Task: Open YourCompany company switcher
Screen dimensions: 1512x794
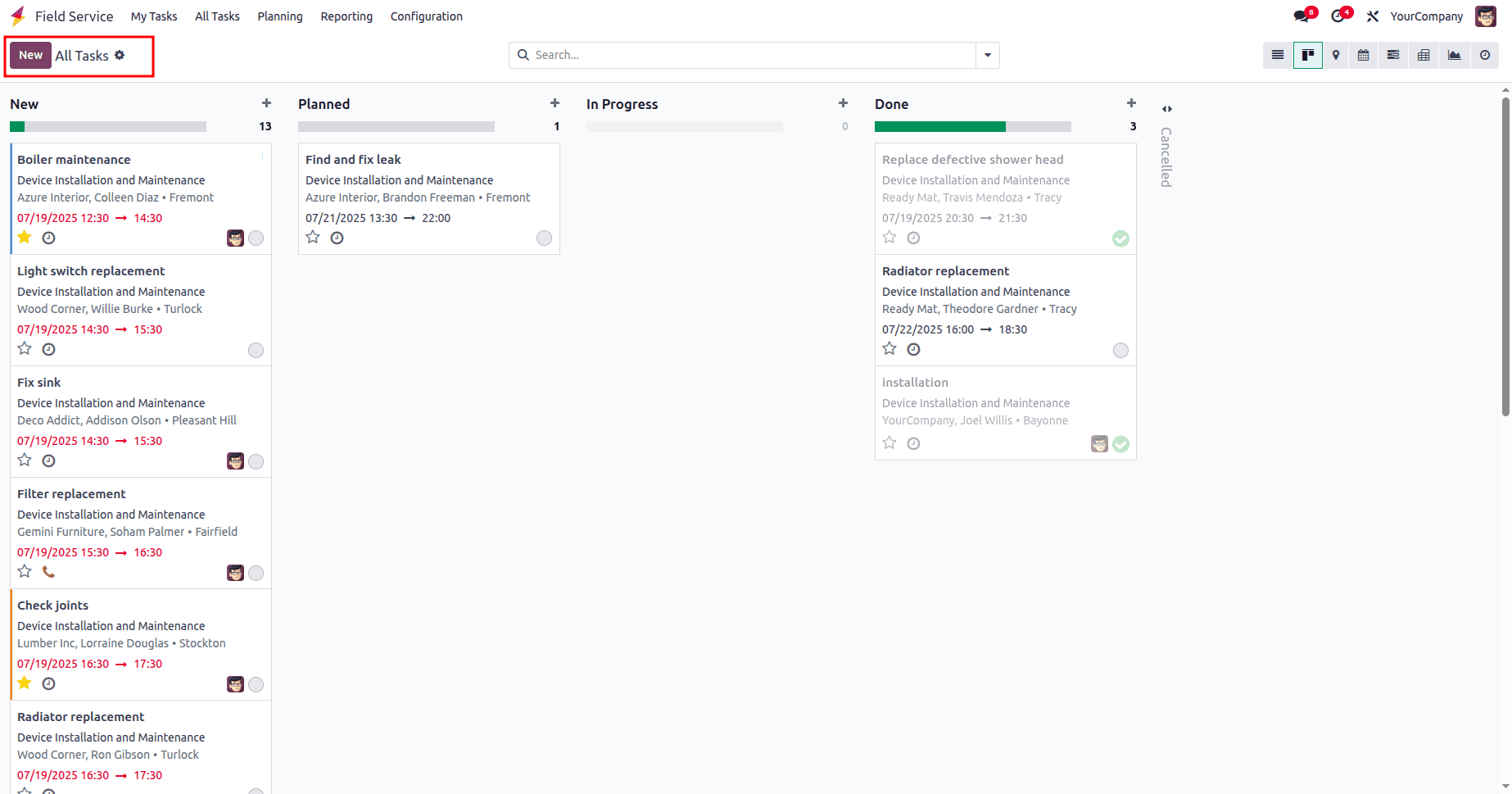Action: click(1426, 16)
